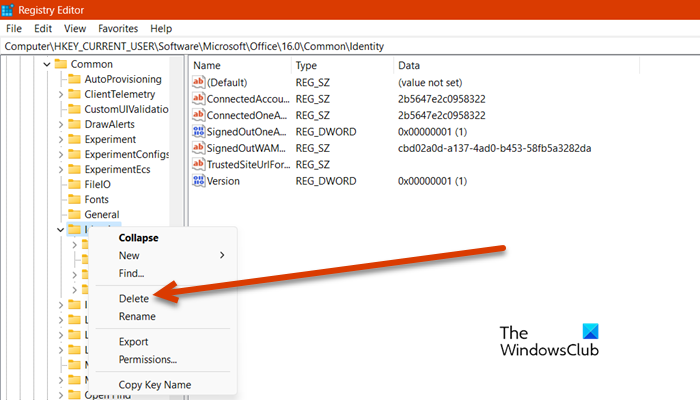Select the Fonts key label
Image resolution: width=700 pixels, height=400 pixels.
point(96,200)
